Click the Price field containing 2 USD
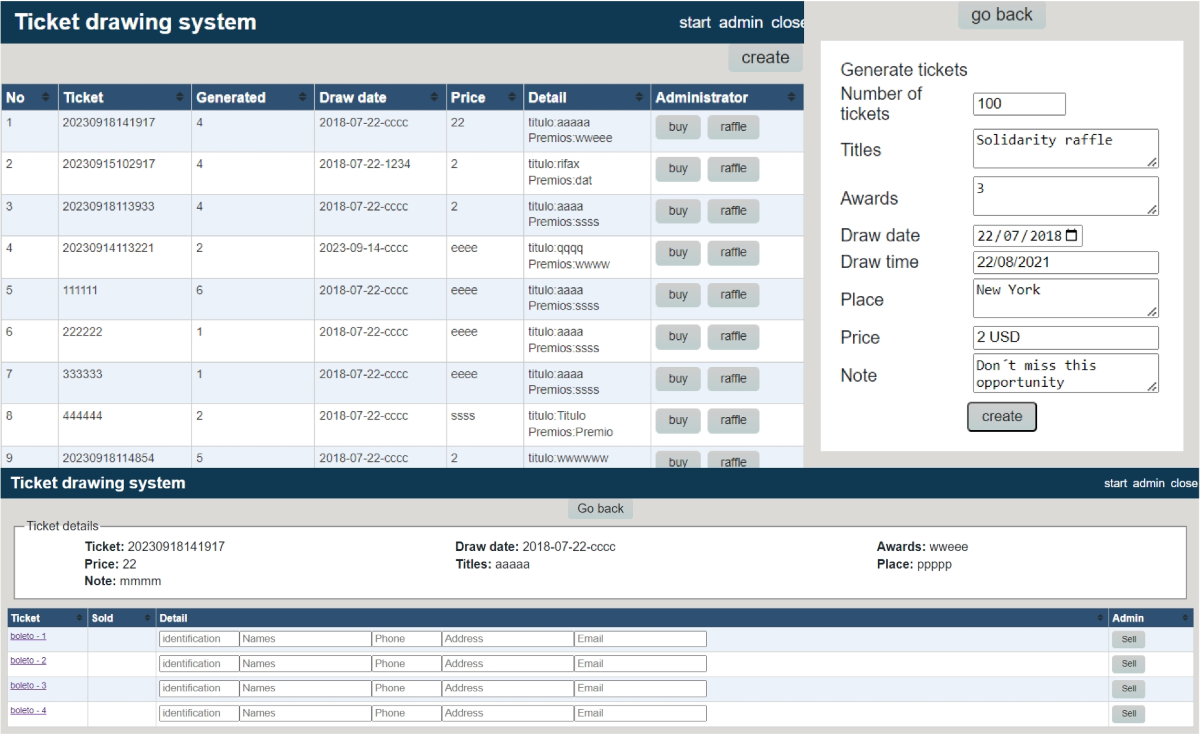This screenshot has width=1200, height=735. pyautogui.click(x=1065, y=338)
